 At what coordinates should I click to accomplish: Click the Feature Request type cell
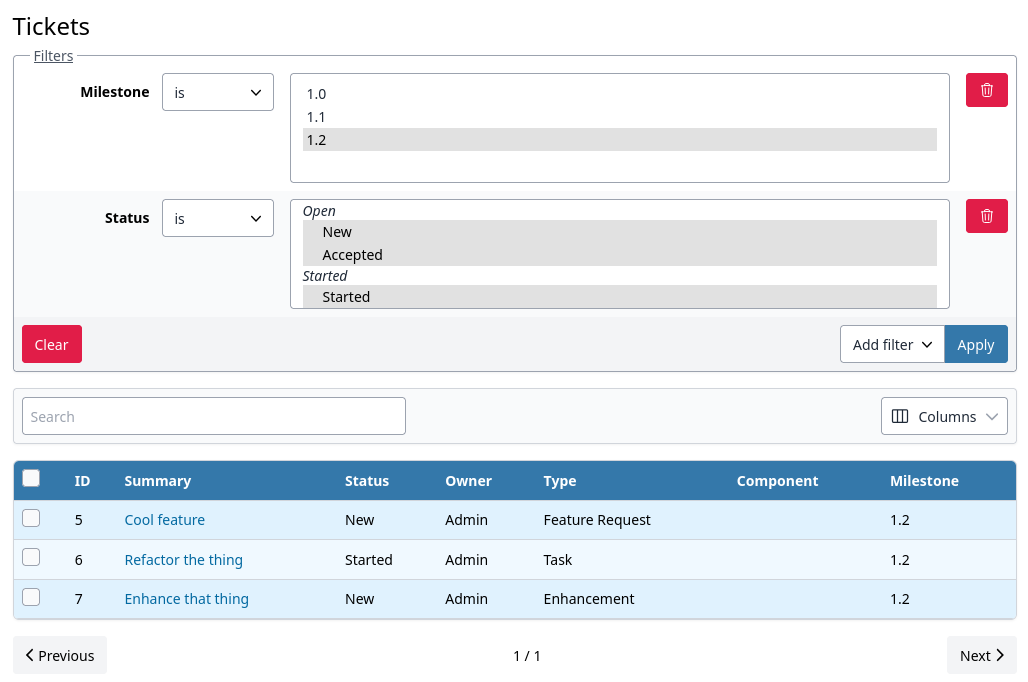click(x=597, y=519)
